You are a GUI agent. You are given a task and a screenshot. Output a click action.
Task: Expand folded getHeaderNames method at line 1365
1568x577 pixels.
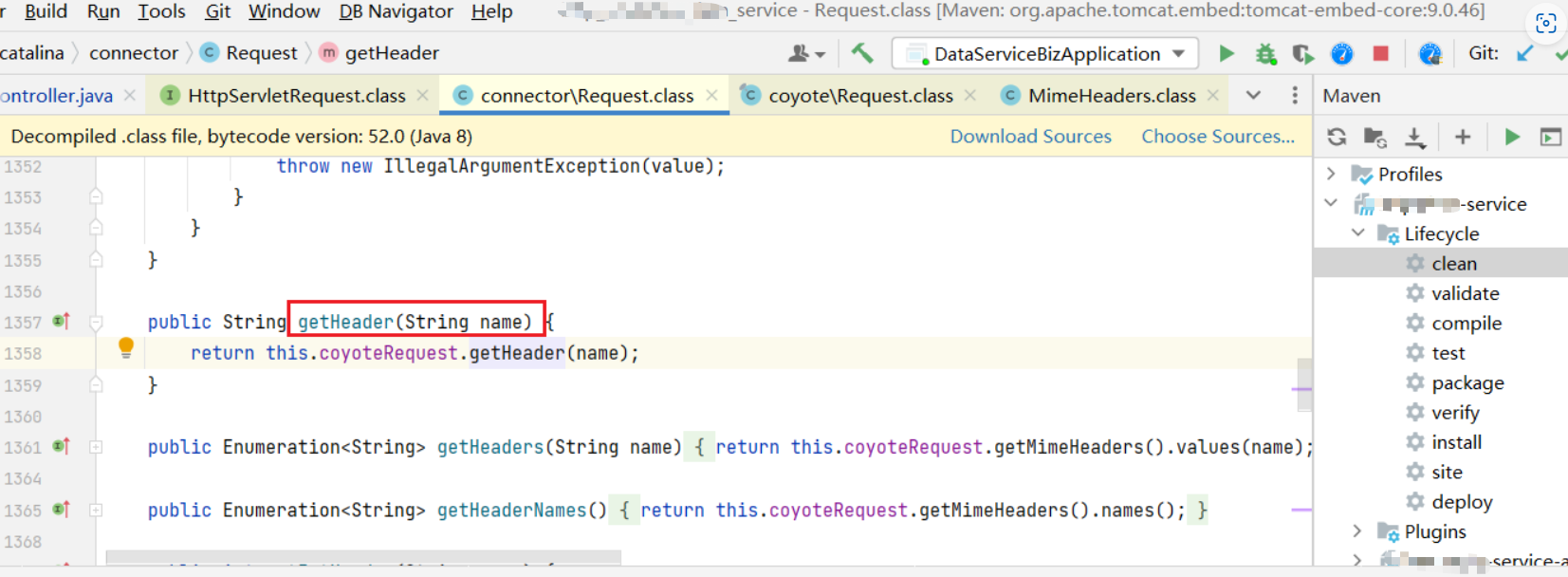96,511
